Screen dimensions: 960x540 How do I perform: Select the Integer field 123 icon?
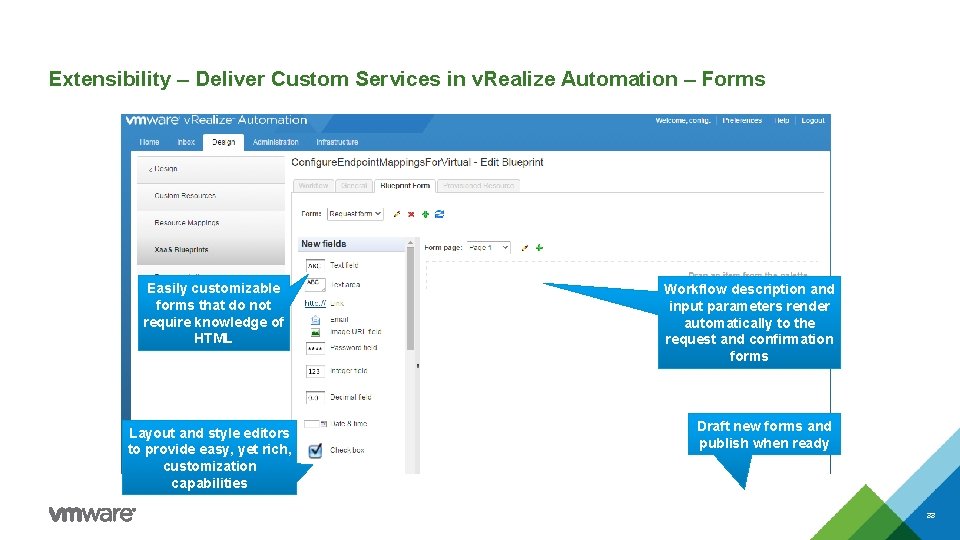pyautogui.click(x=315, y=371)
